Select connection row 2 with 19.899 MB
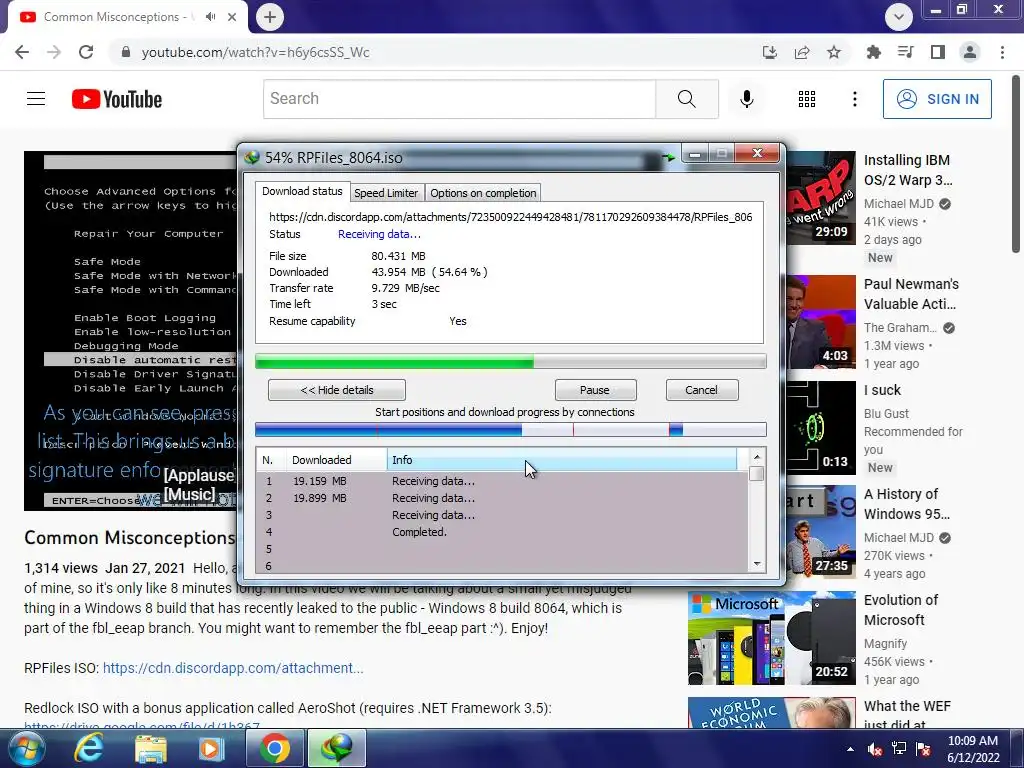The height and width of the screenshot is (768, 1024). tap(502, 498)
